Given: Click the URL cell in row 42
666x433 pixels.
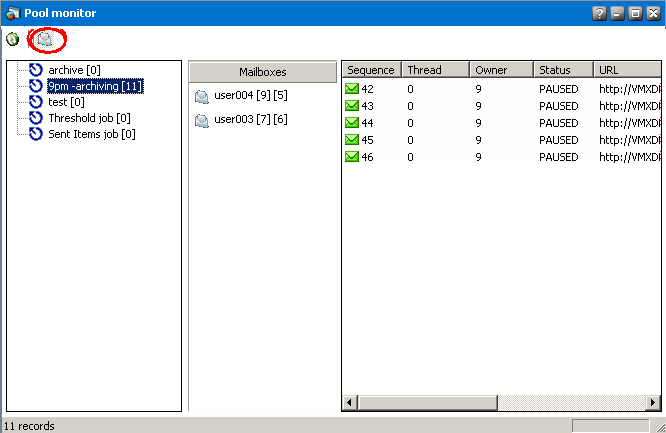Looking at the screenshot, I should tap(630, 89).
